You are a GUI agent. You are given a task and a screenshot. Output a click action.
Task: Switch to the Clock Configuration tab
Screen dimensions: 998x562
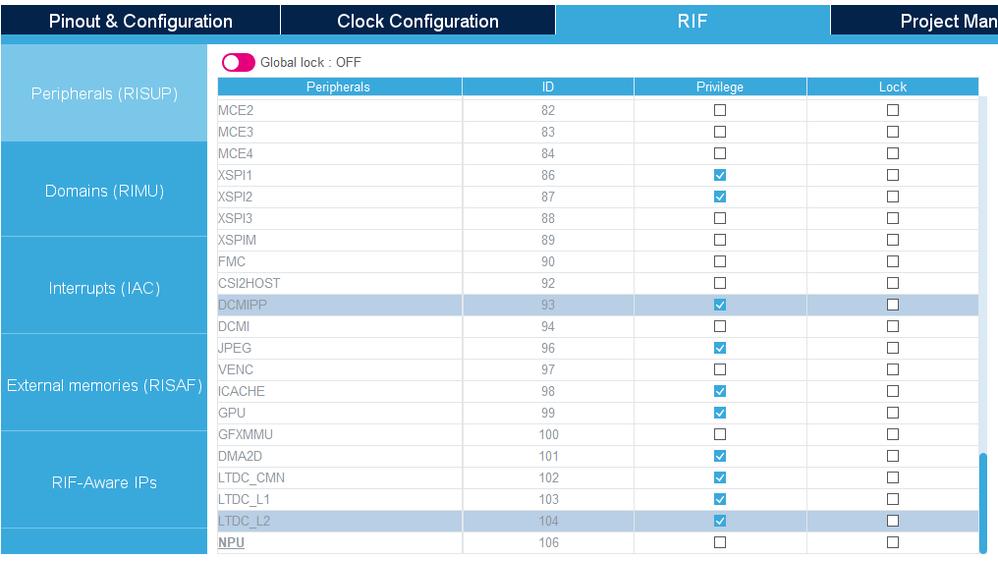click(x=418, y=21)
